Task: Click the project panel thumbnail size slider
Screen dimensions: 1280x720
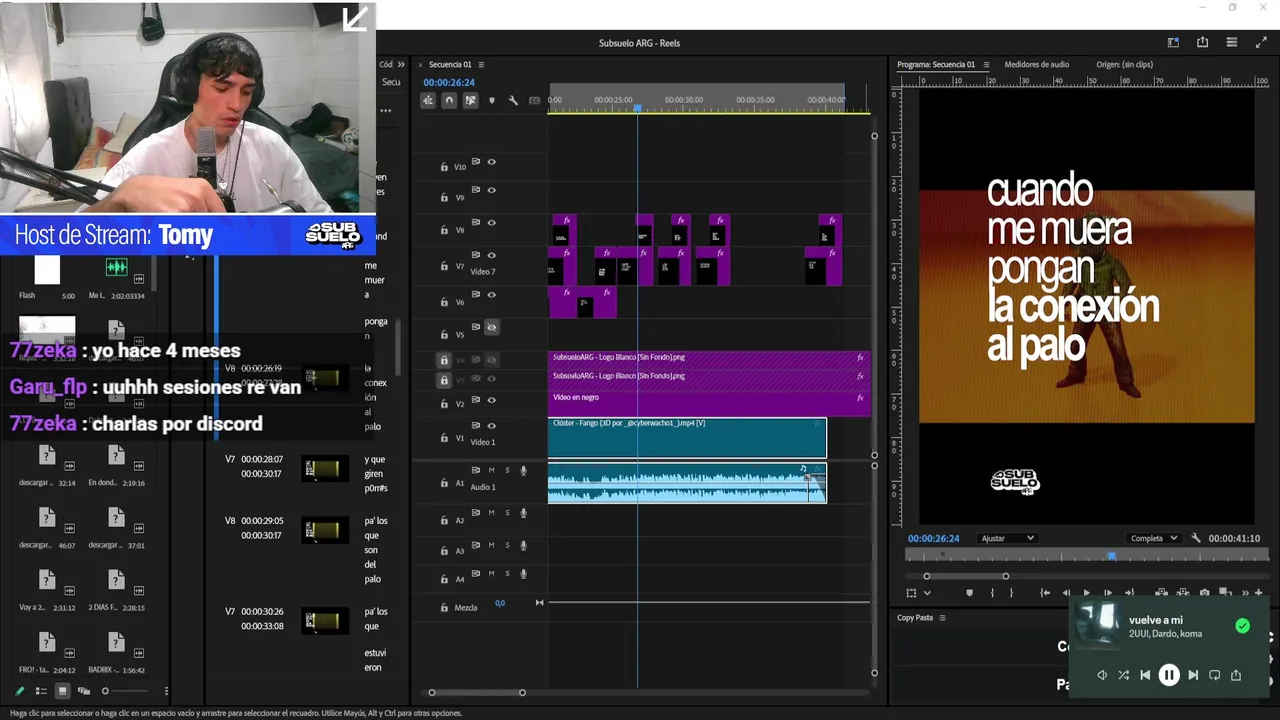Action: click(125, 691)
